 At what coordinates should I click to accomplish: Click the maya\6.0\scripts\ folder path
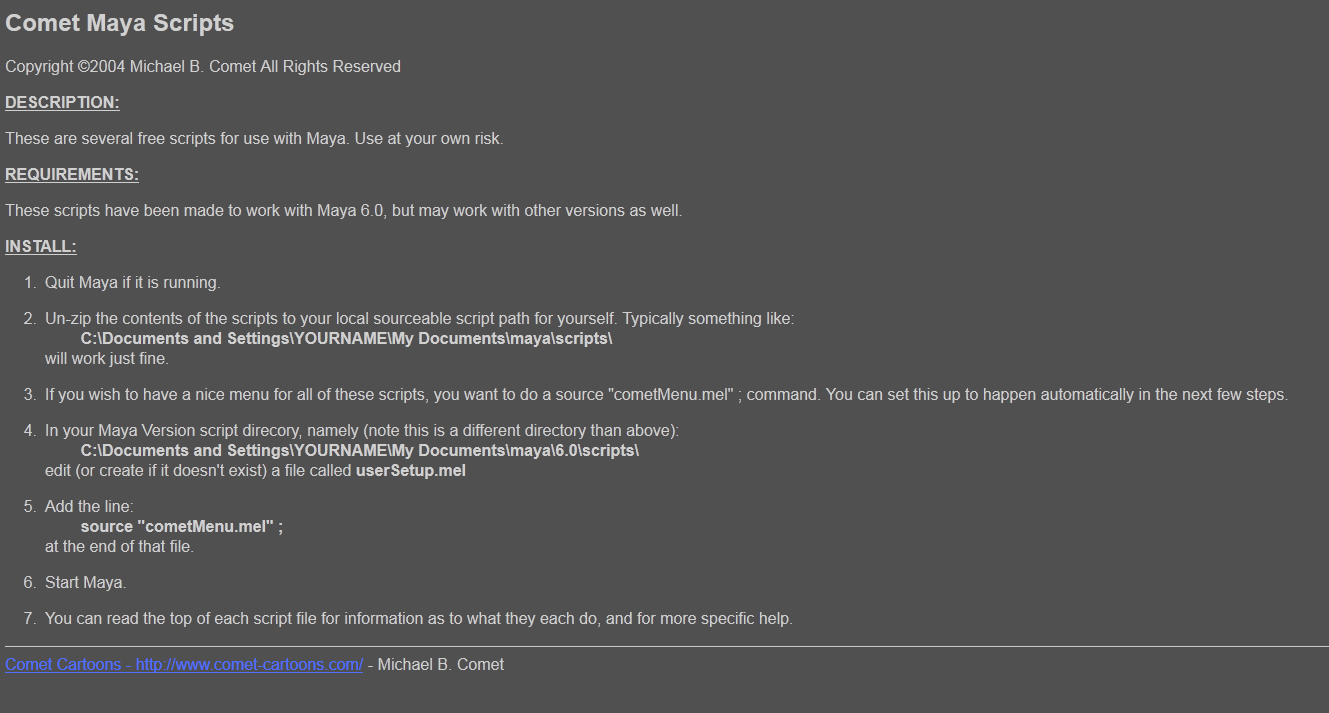click(x=359, y=451)
